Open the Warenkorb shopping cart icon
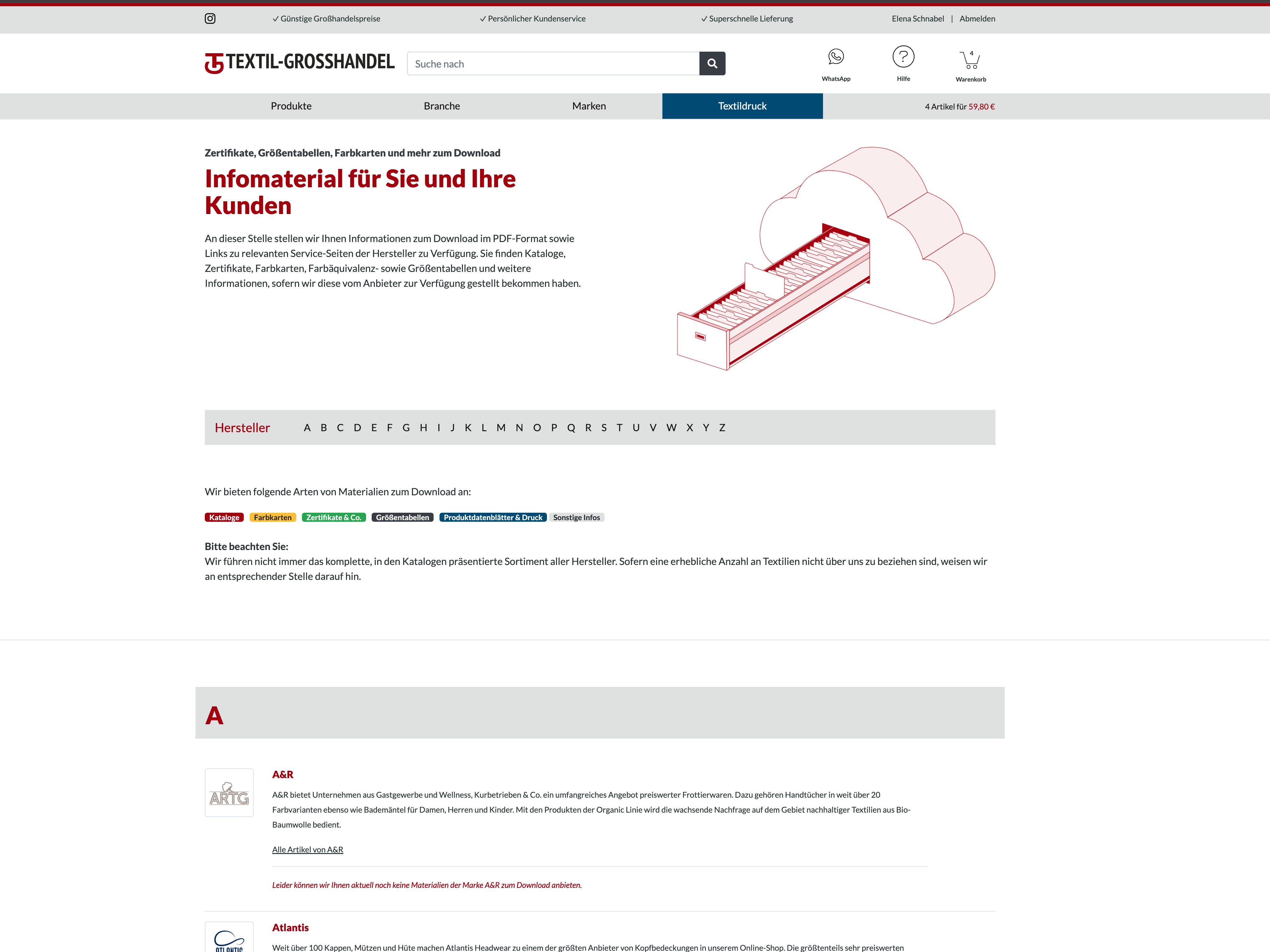Image resolution: width=1270 pixels, height=952 pixels. pyautogui.click(x=970, y=59)
